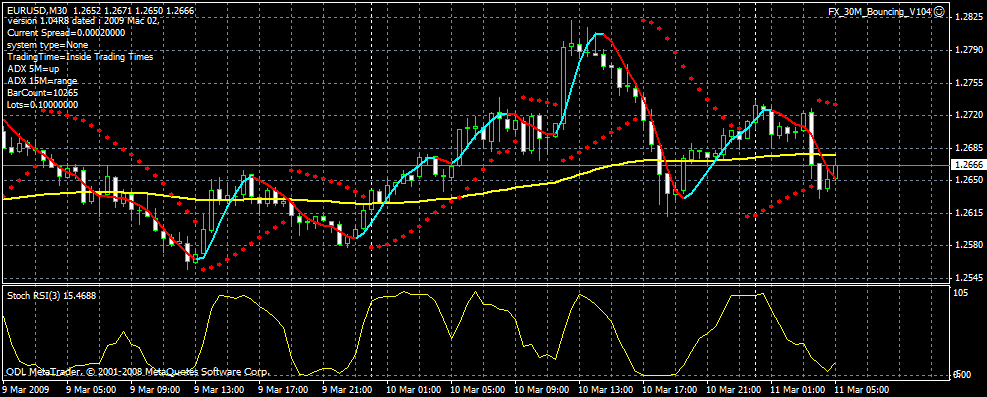Click the current price tag 1.2666
The image size is (987, 397).
coord(968,165)
